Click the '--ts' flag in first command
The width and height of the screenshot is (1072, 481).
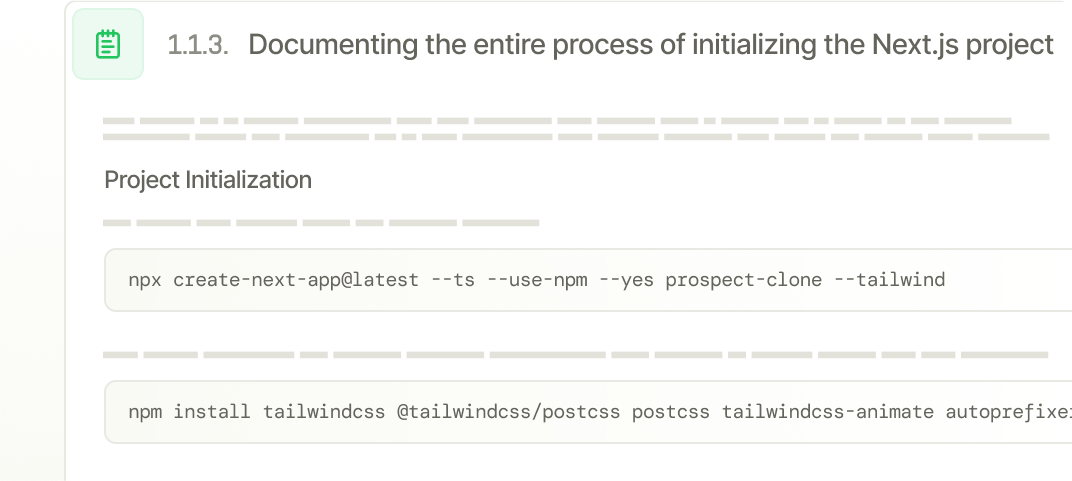453,280
